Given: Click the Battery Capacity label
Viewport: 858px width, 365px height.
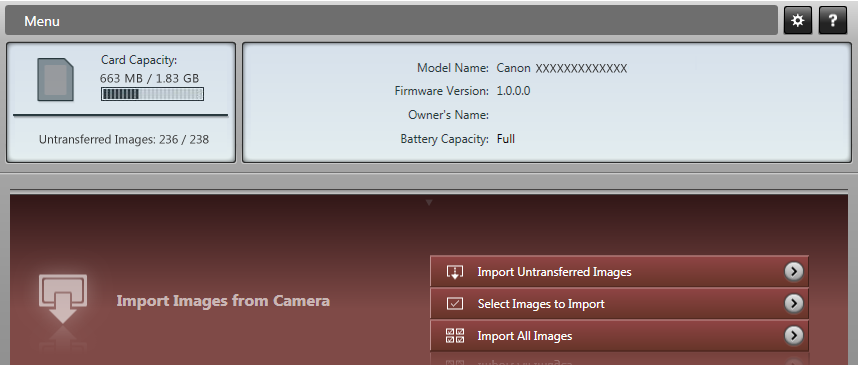Looking at the screenshot, I should 444,139.
